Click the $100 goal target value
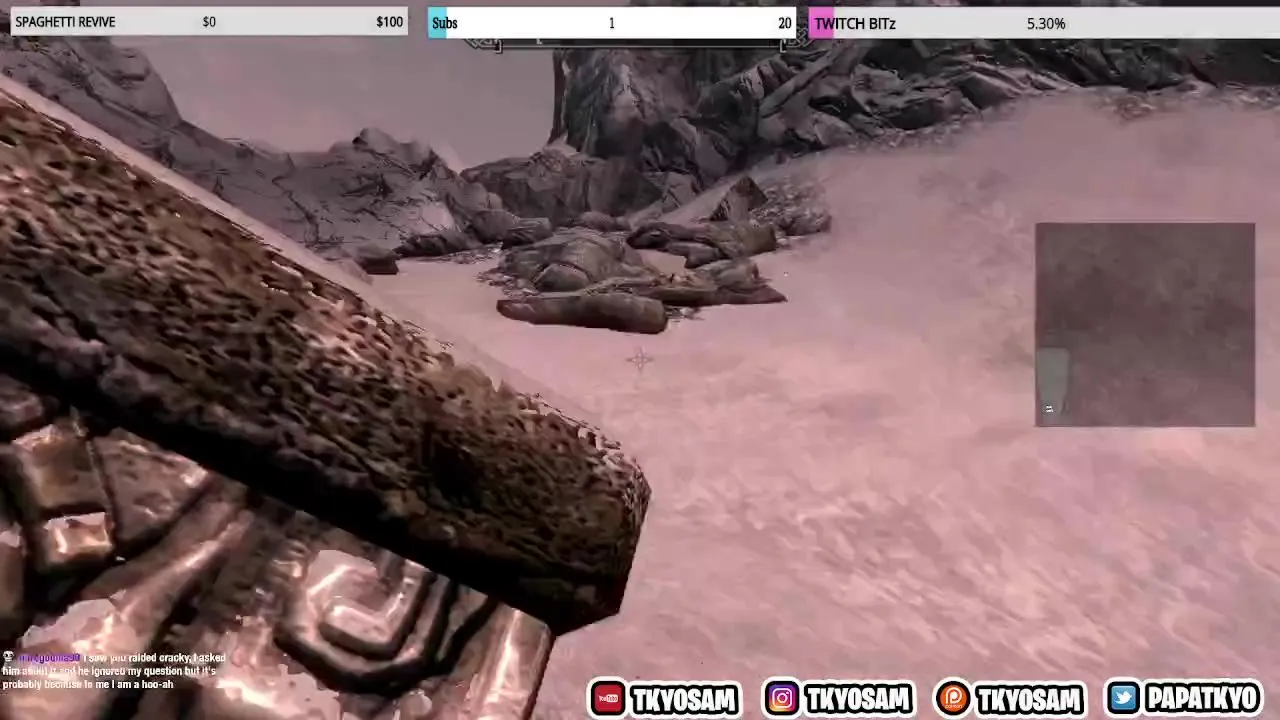1280x720 pixels. coord(390,22)
